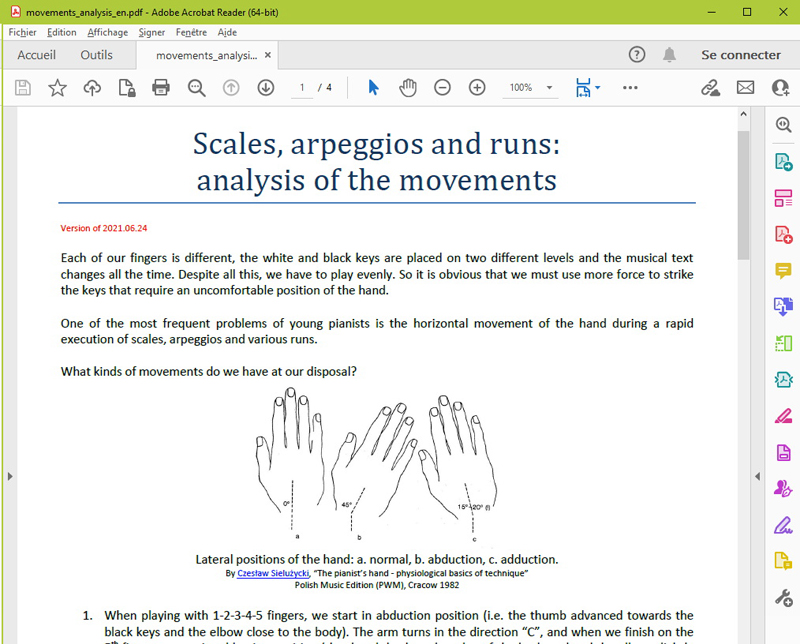Viewport: 800px width, 644px height.
Task: Click the vertical scrollbar thumb
Action: (743, 190)
